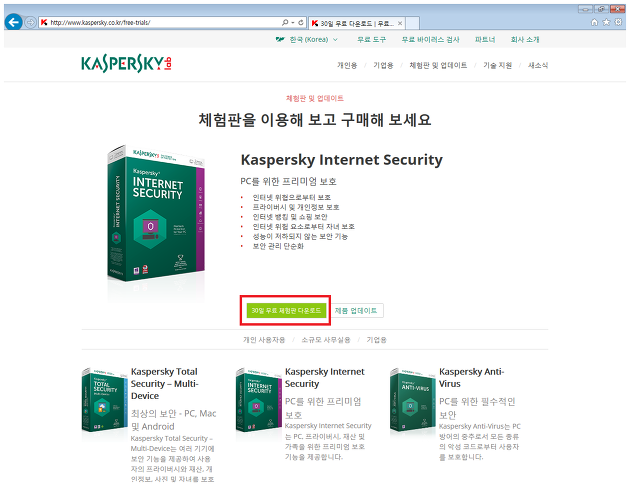
Task: Open the 체험판 및 업데이트 navigation menu
Action: coord(438,65)
